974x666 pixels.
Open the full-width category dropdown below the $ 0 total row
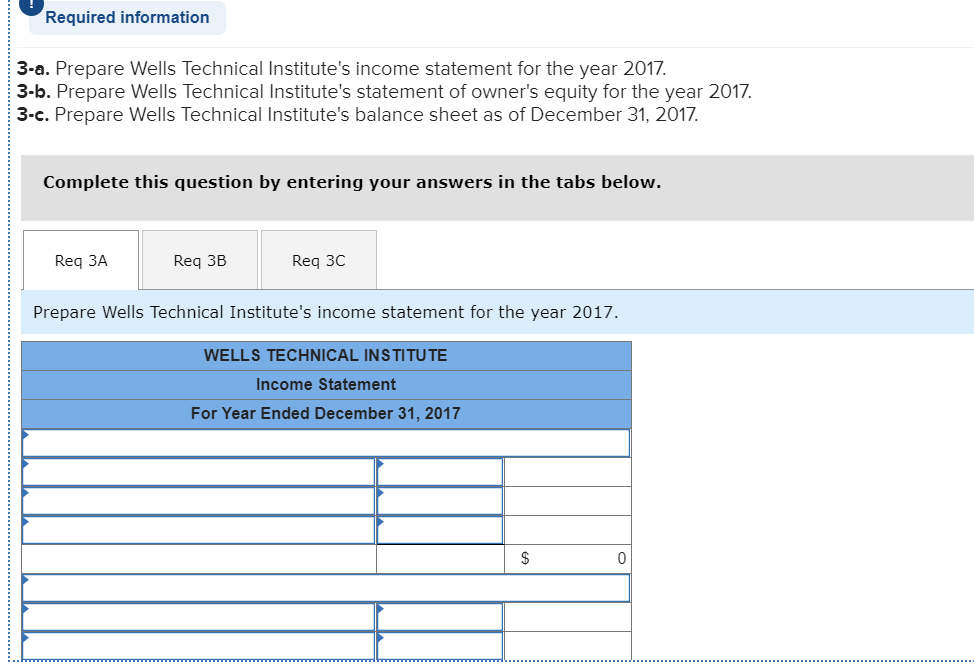326,588
